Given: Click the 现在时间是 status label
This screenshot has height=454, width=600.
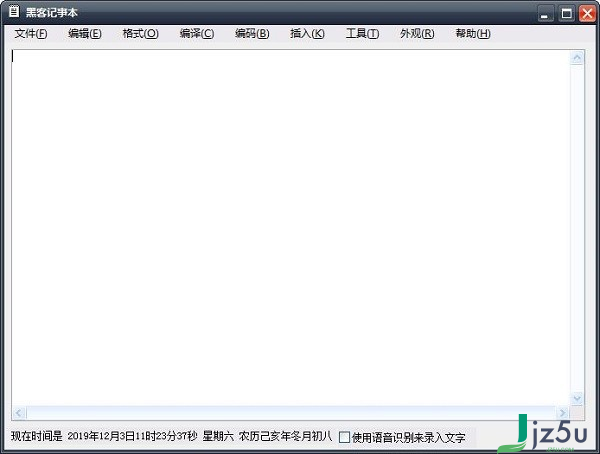Looking at the screenshot, I should coord(37,436).
